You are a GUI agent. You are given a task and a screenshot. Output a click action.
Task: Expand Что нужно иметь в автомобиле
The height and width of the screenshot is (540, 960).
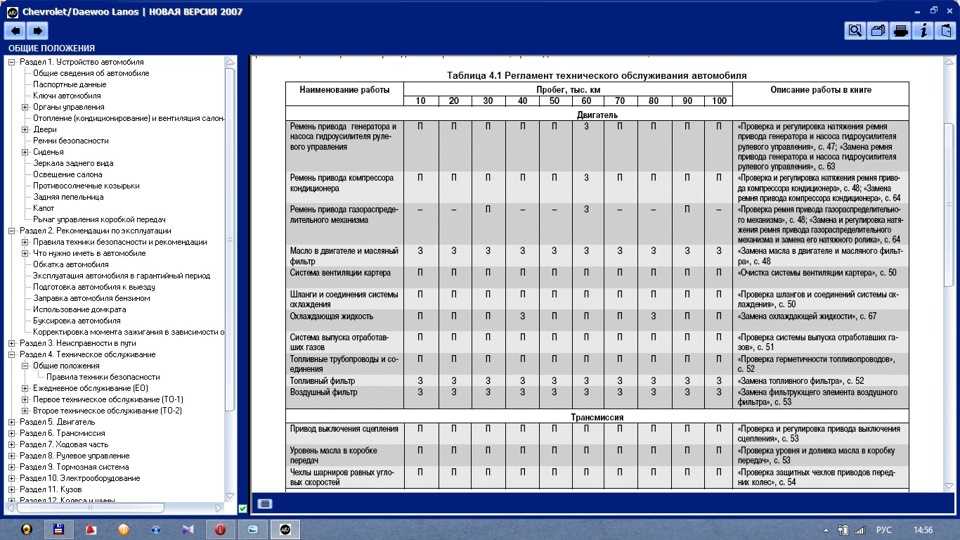coord(25,253)
